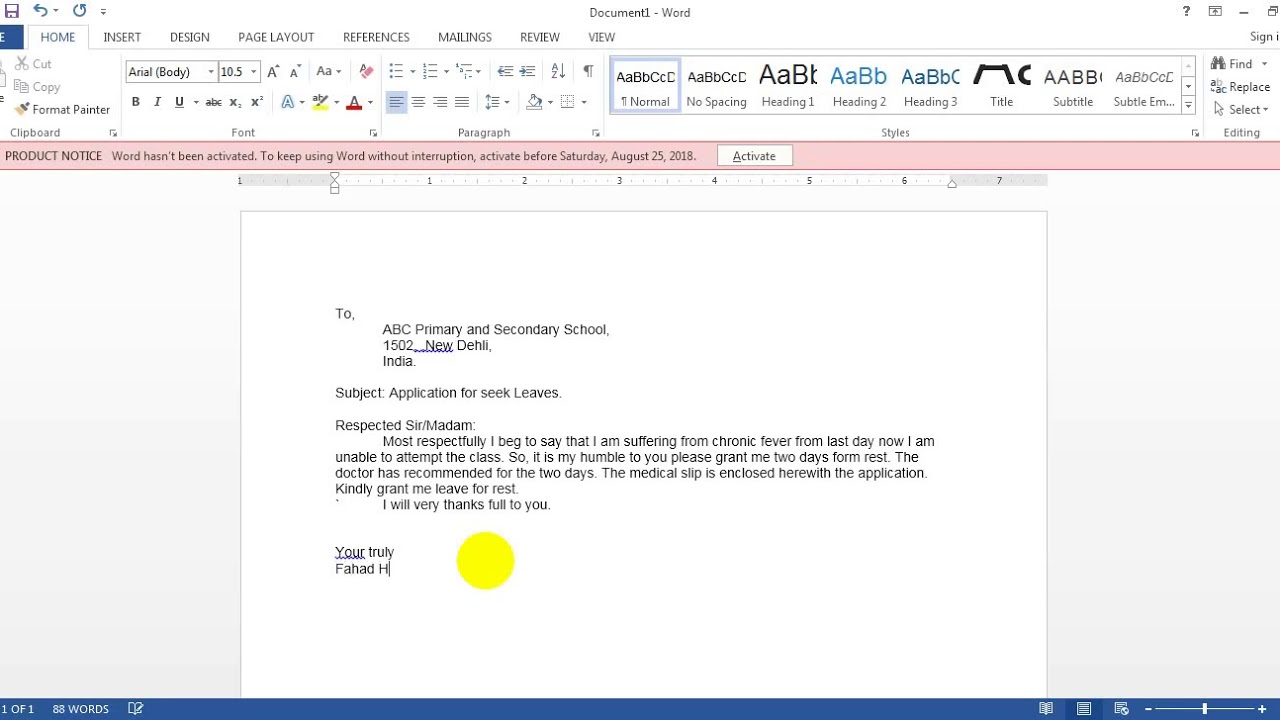Screen dimensions: 1280x720
Task: Toggle Bold formatting
Action: [x=136, y=102]
